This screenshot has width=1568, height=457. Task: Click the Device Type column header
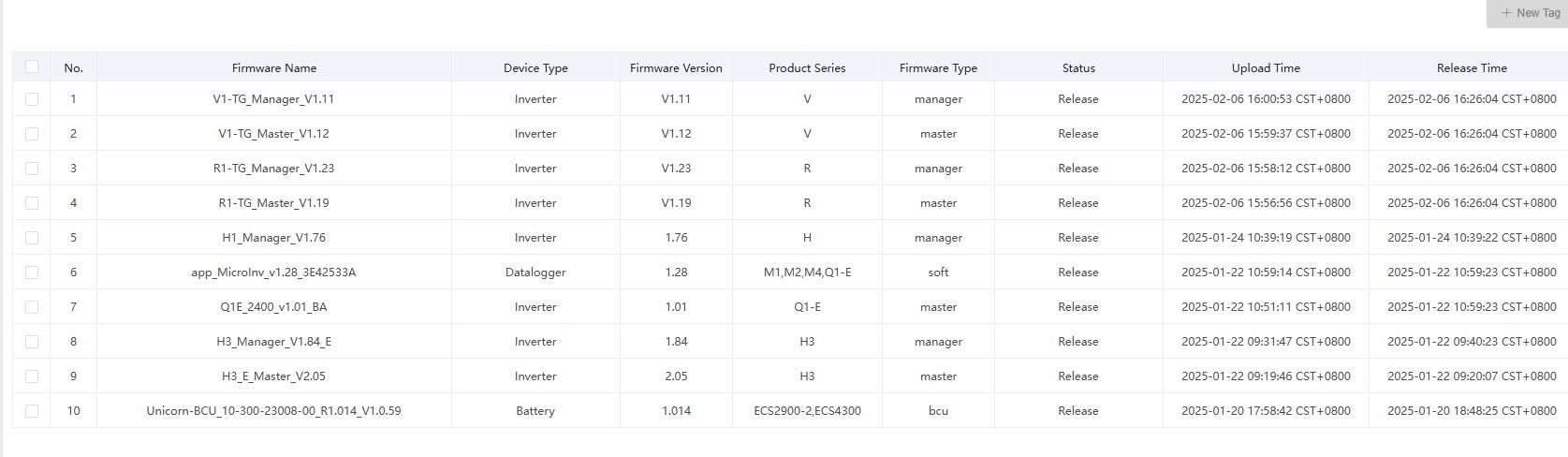(535, 68)
